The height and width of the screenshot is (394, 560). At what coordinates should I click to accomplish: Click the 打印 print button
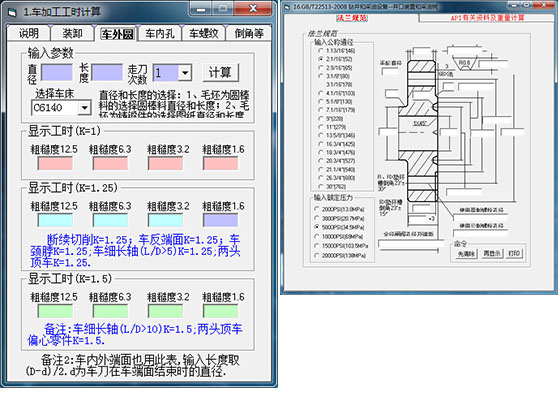[515, 254]
